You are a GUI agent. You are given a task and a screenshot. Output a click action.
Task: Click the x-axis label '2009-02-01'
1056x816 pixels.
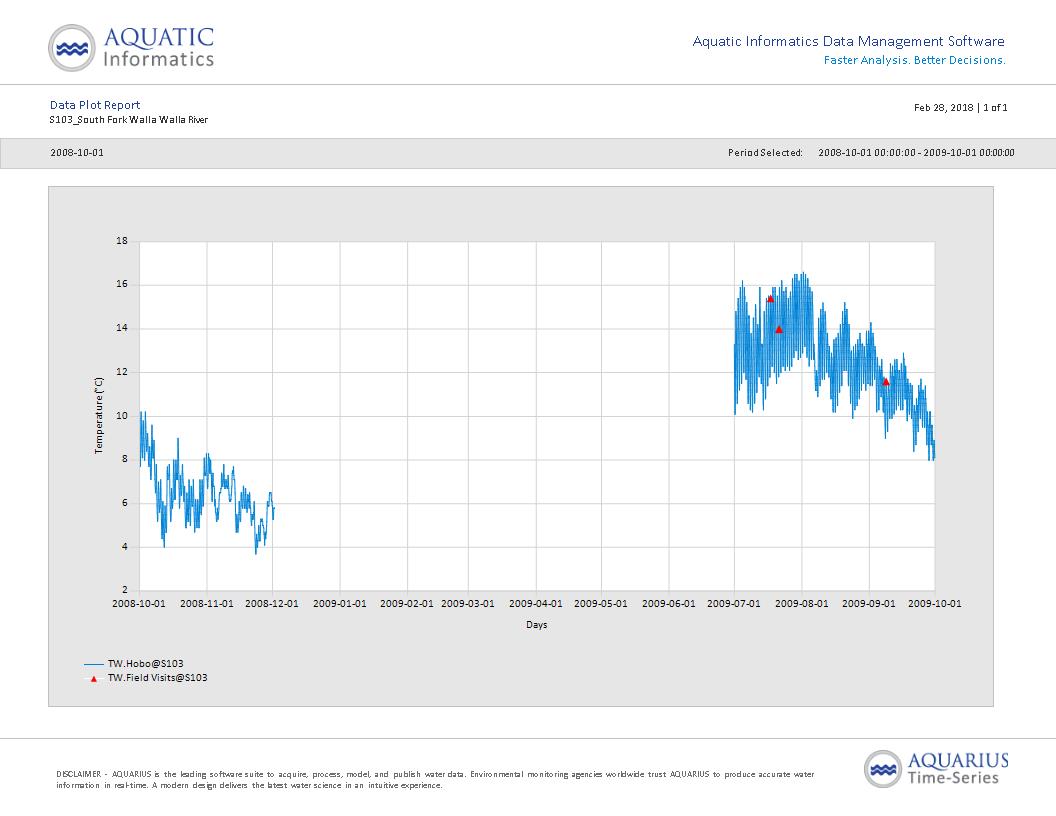pyautogui.click(x=407, y=604)
